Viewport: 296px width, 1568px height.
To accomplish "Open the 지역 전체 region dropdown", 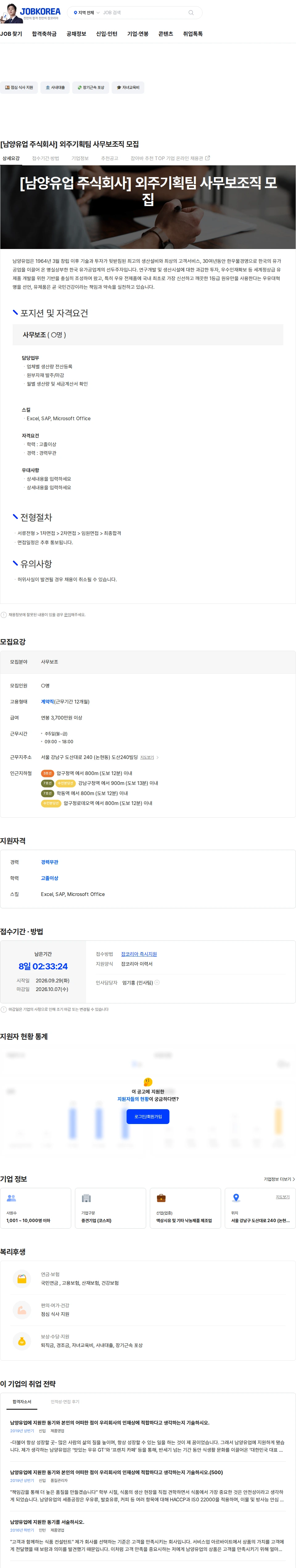I will (86, 12).
